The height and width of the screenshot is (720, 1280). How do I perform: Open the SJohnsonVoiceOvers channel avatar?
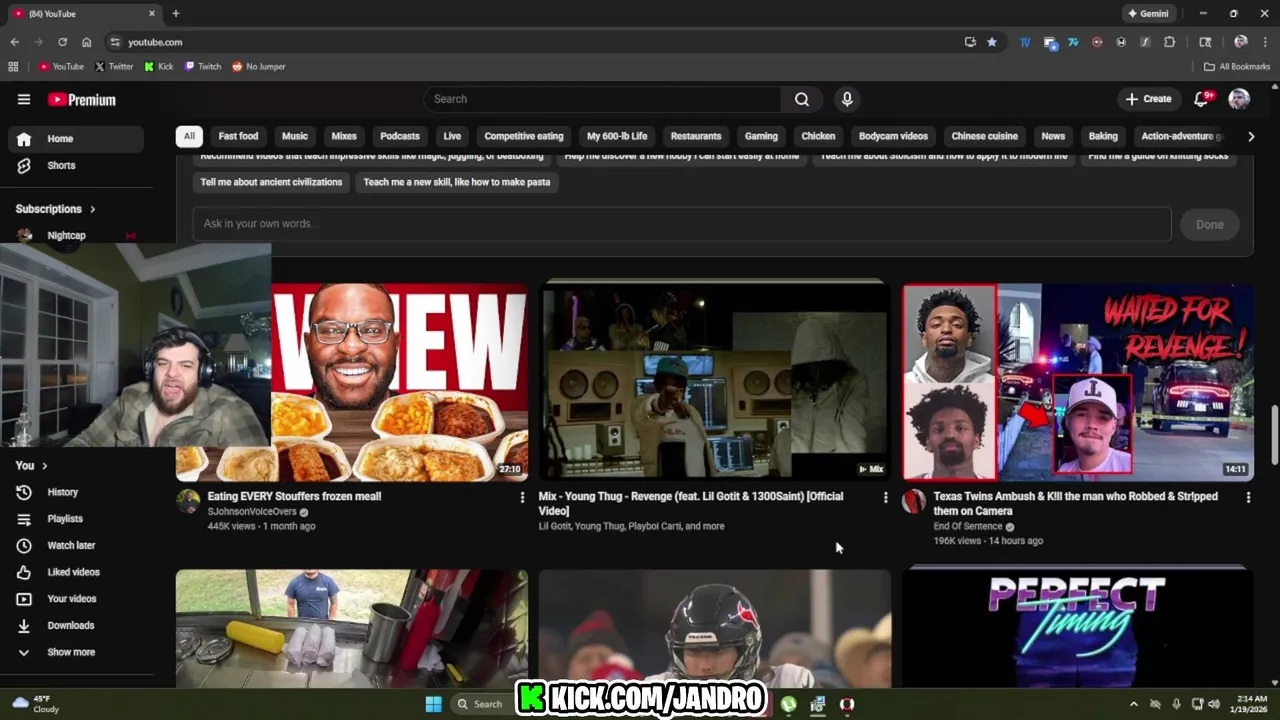[x=188, y=501]
